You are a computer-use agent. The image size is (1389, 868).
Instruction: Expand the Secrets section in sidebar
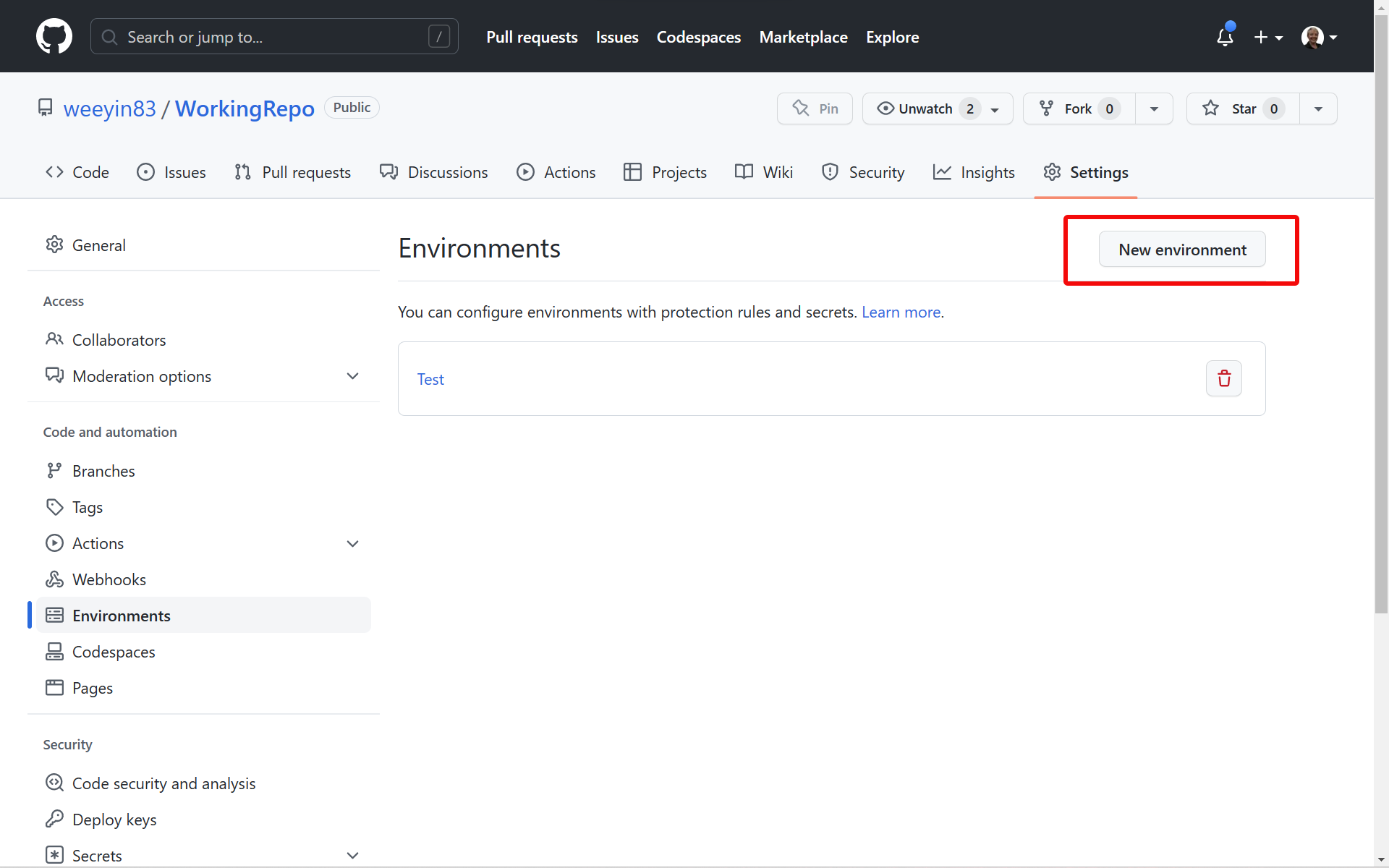(x=352, y=855)
